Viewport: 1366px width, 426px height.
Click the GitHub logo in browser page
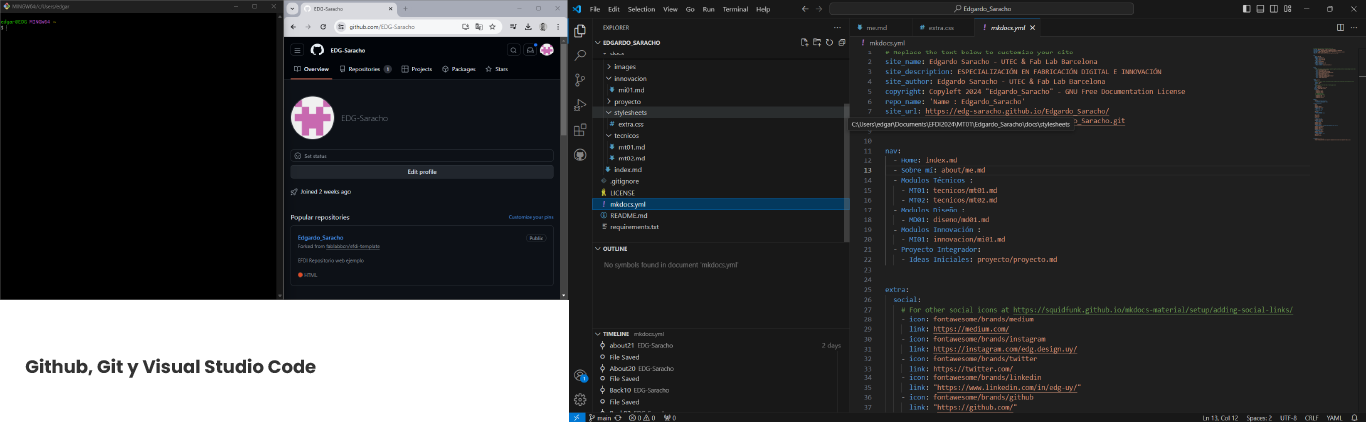(316, 50)
